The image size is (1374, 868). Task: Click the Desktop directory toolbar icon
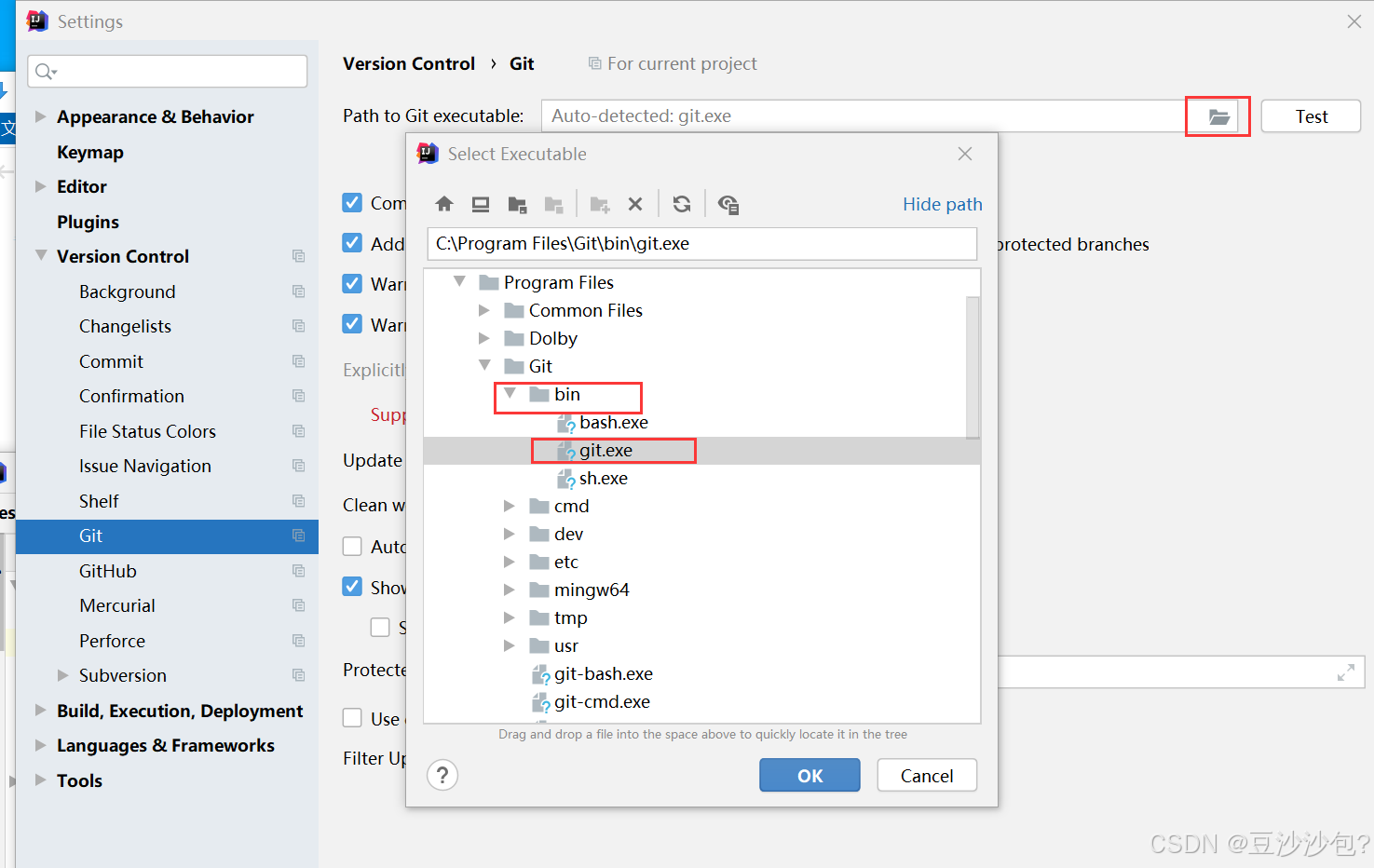(481, 204)
